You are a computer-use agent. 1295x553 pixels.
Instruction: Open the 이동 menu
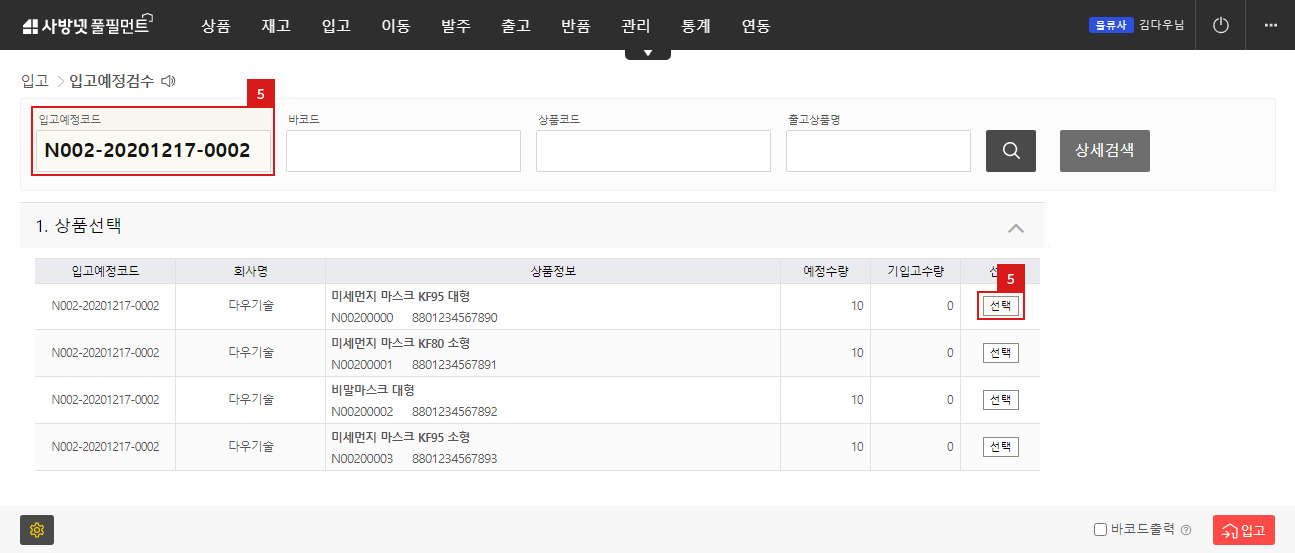[x=396, y=26]
